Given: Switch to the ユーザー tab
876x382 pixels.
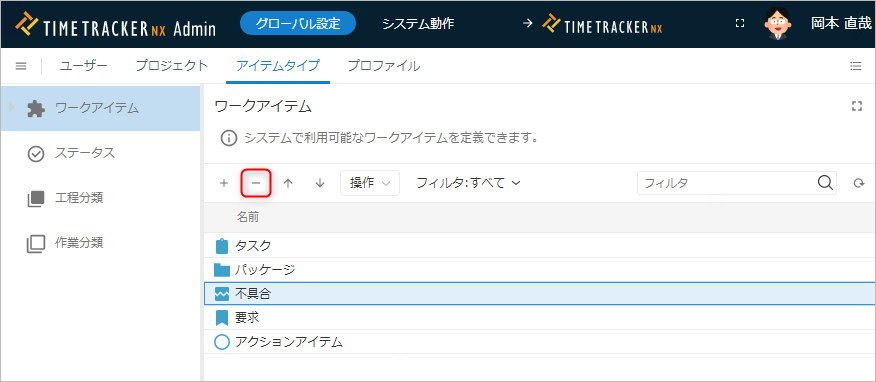Looking at the screenshot, I should click(83, 66).
